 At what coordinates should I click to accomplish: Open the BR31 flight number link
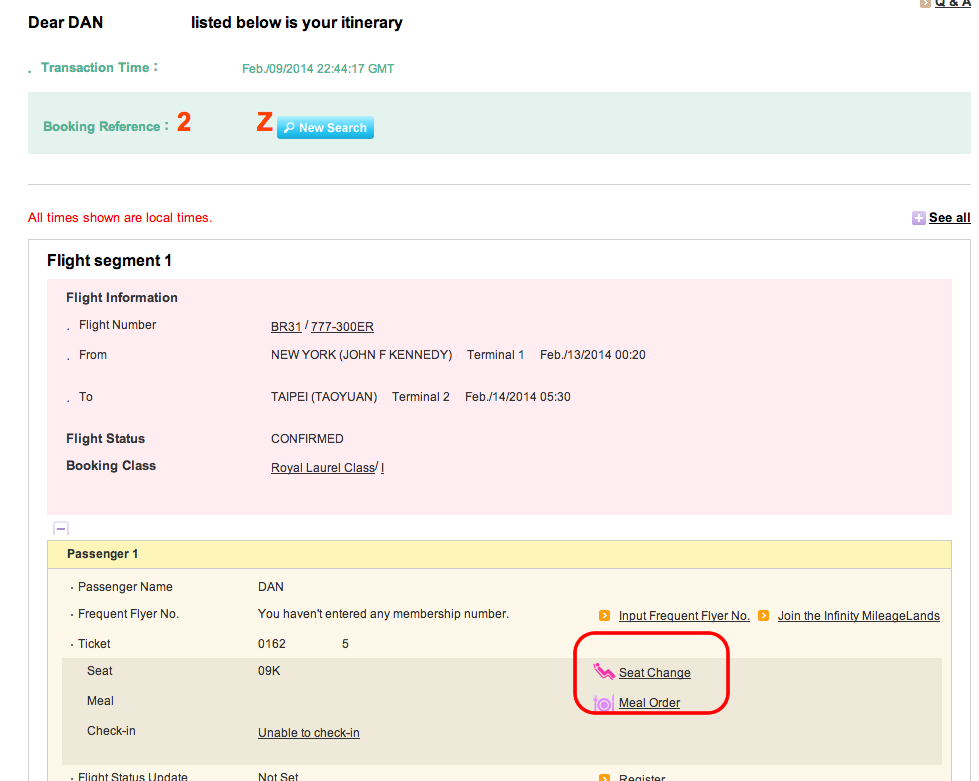(x=286, y=327)
